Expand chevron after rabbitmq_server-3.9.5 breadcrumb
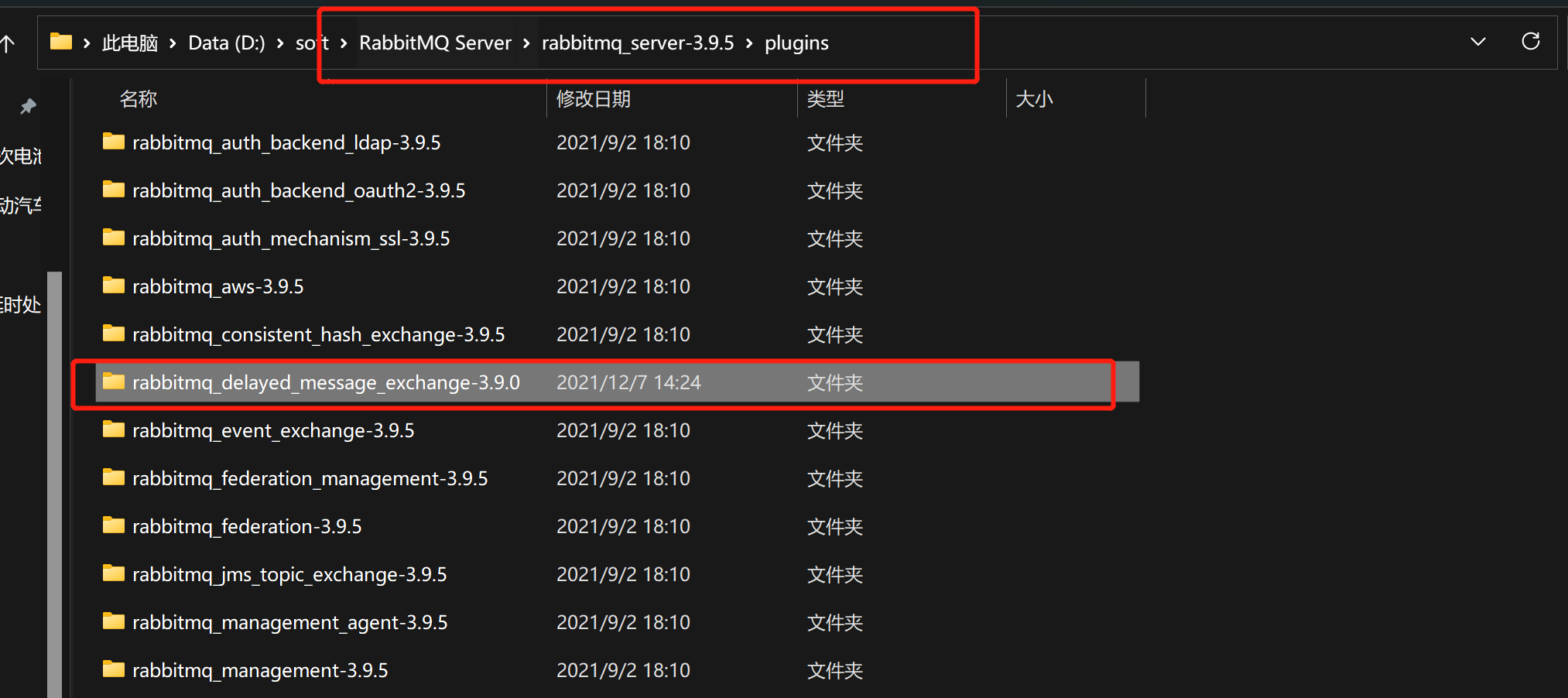 [x=749, y=43]
